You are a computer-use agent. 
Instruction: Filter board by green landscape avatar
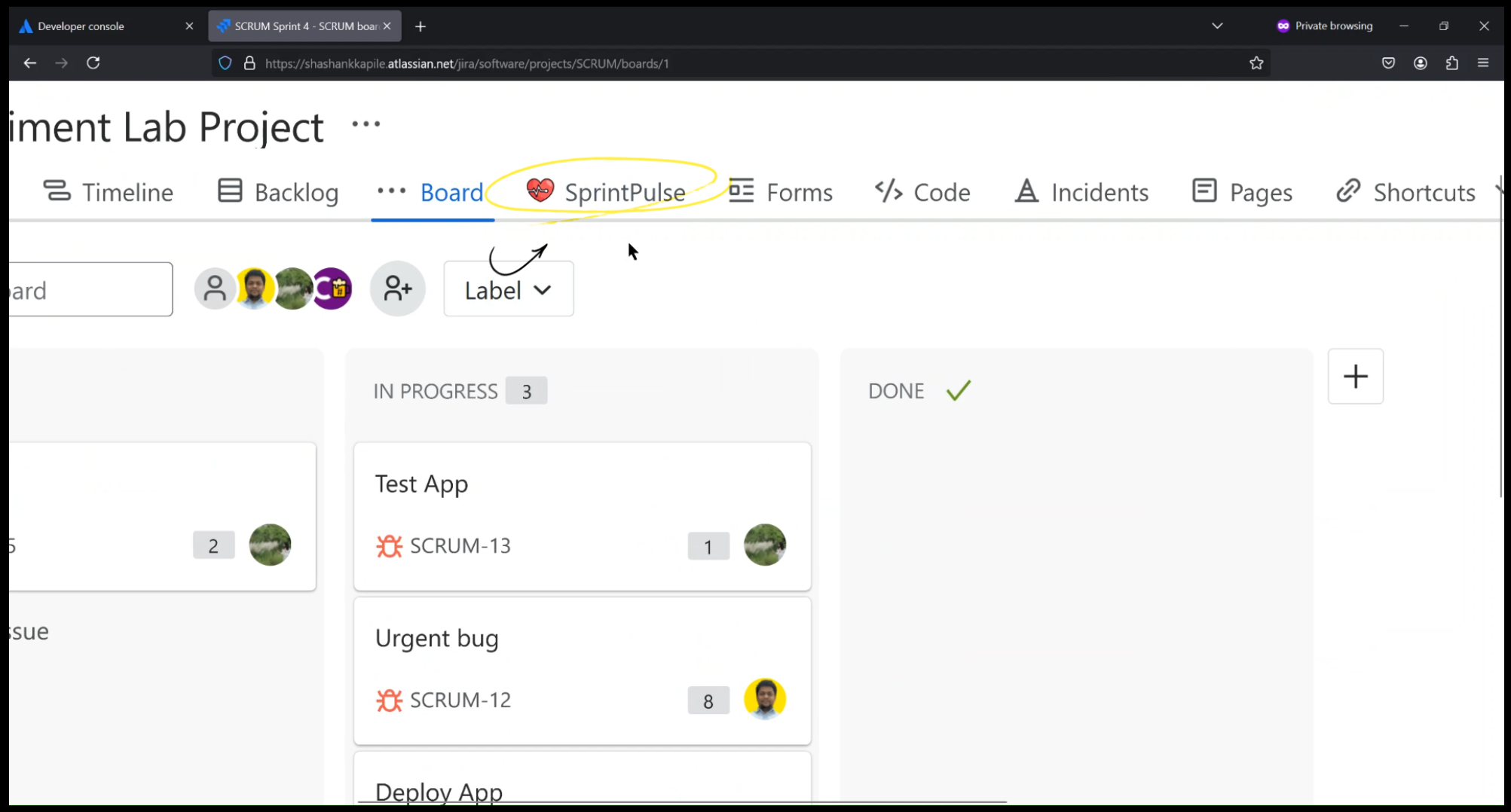pos(292,288)
